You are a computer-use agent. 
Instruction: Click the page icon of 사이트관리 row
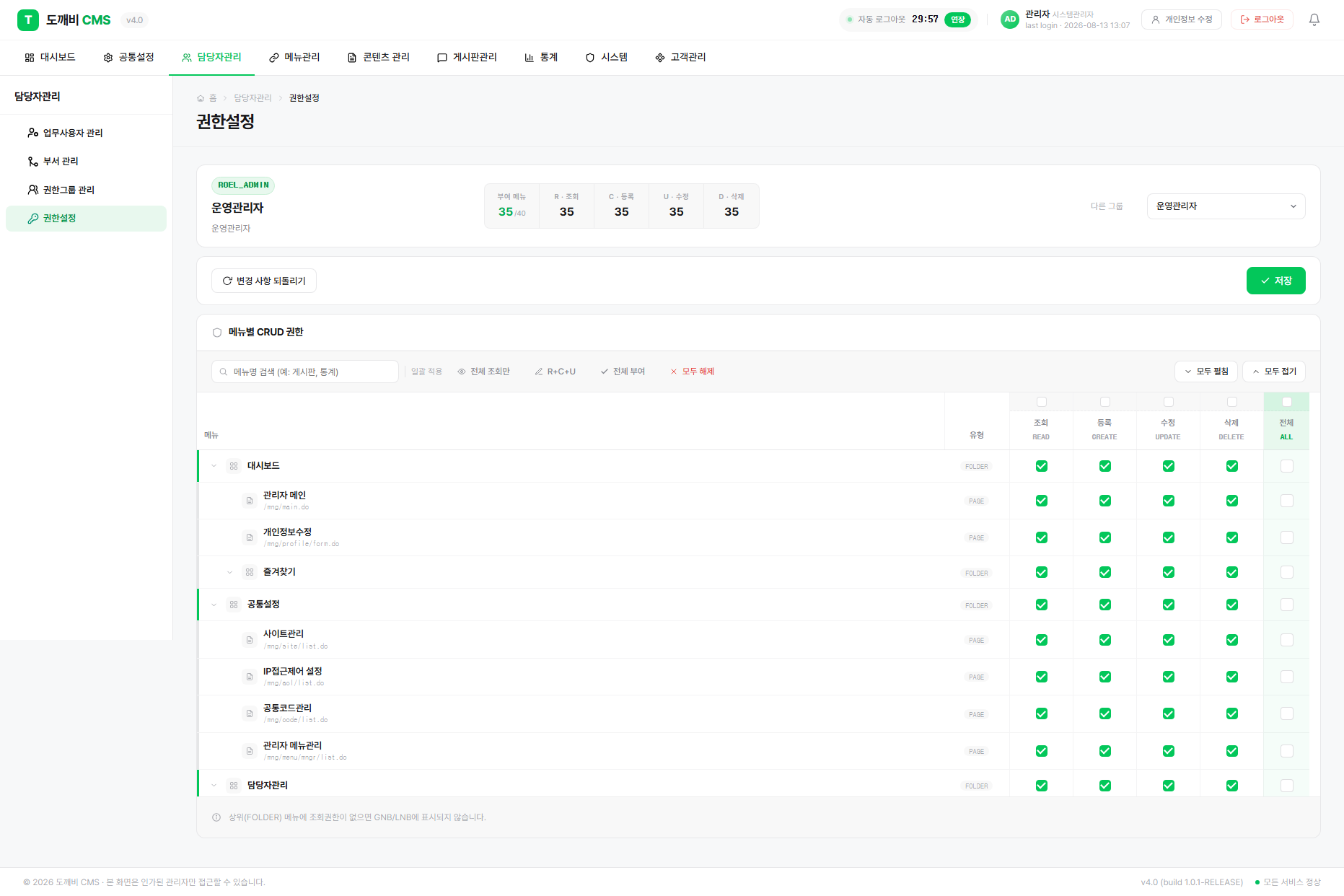[x=250, y=640]
